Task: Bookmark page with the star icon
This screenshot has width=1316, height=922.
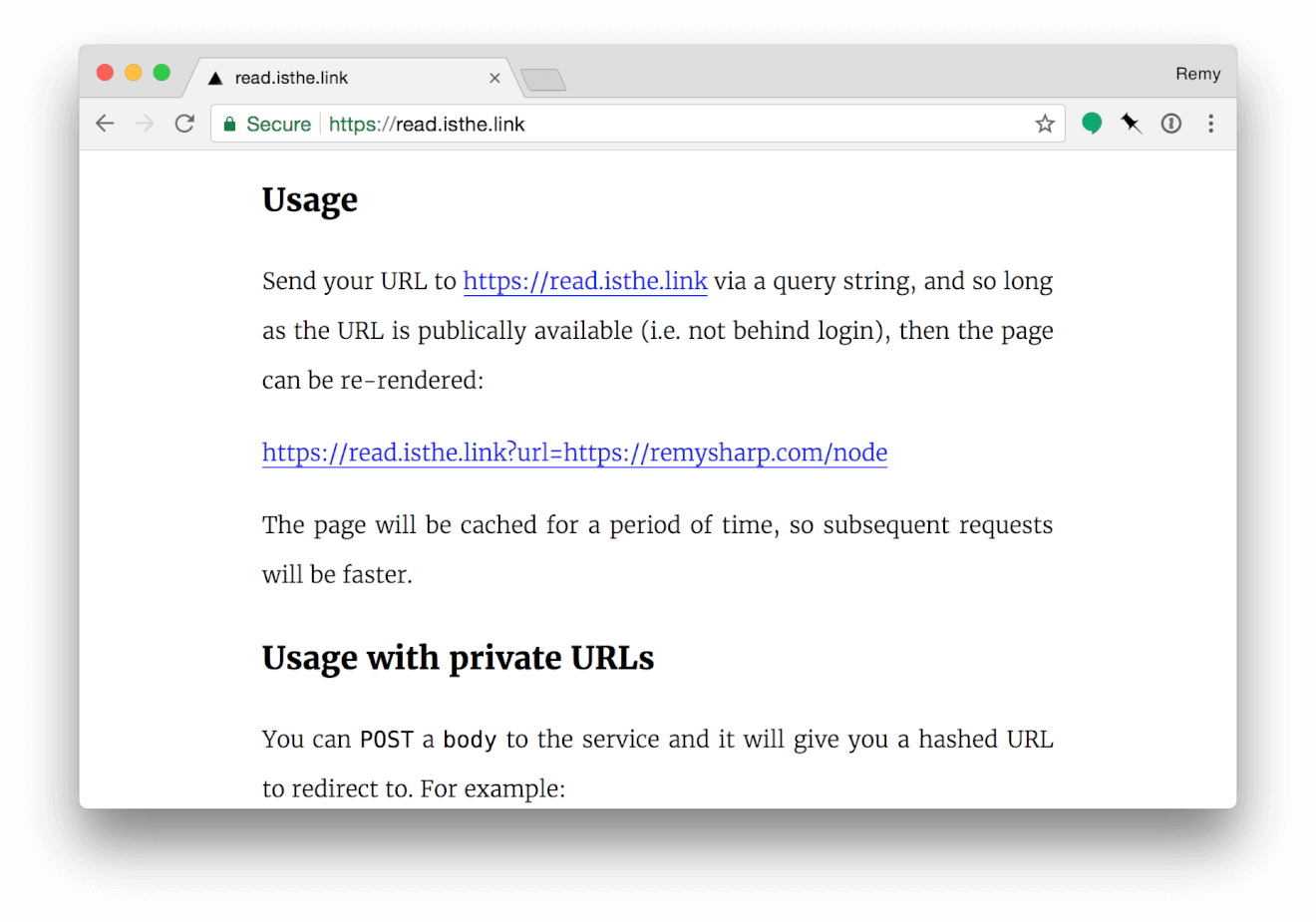Action: pos(1044,124)
